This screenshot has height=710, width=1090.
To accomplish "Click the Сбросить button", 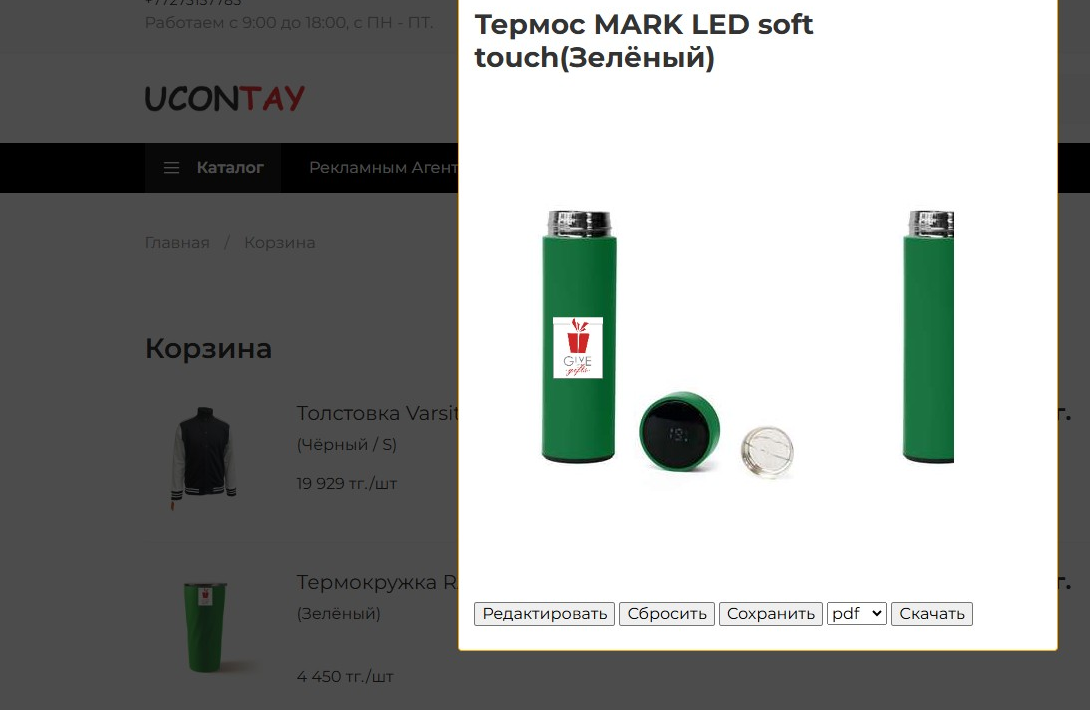I will point(667,614).
